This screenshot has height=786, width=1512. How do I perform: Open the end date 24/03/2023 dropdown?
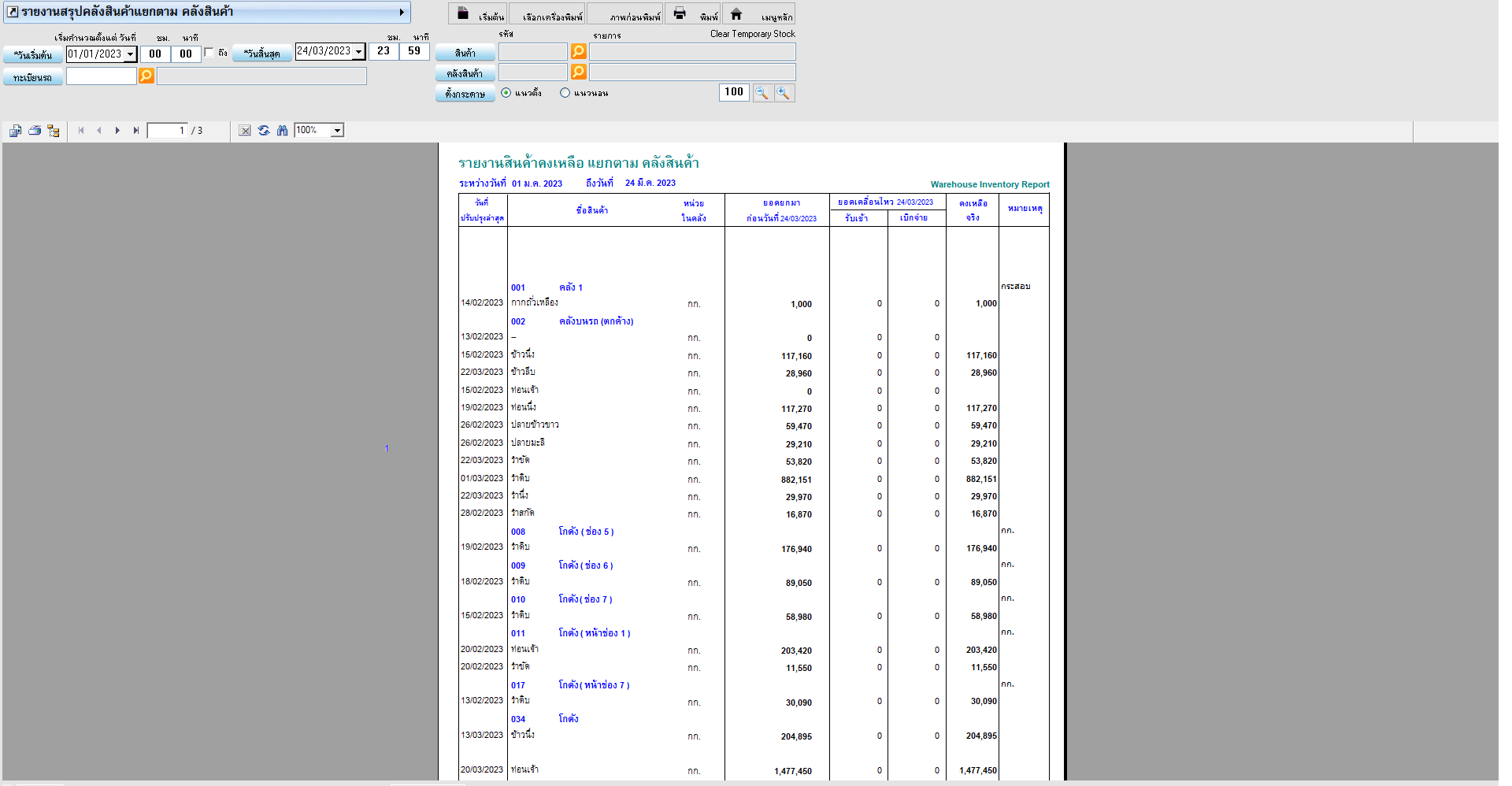pos(359,51)
